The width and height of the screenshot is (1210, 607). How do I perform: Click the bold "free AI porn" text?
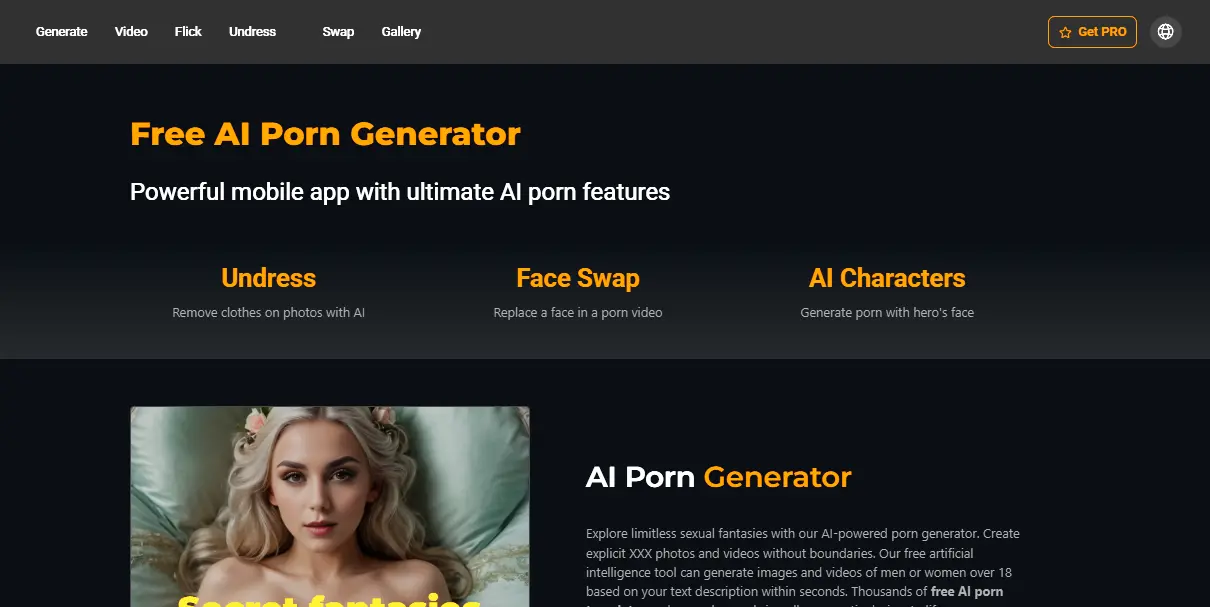tap(967, 592)
